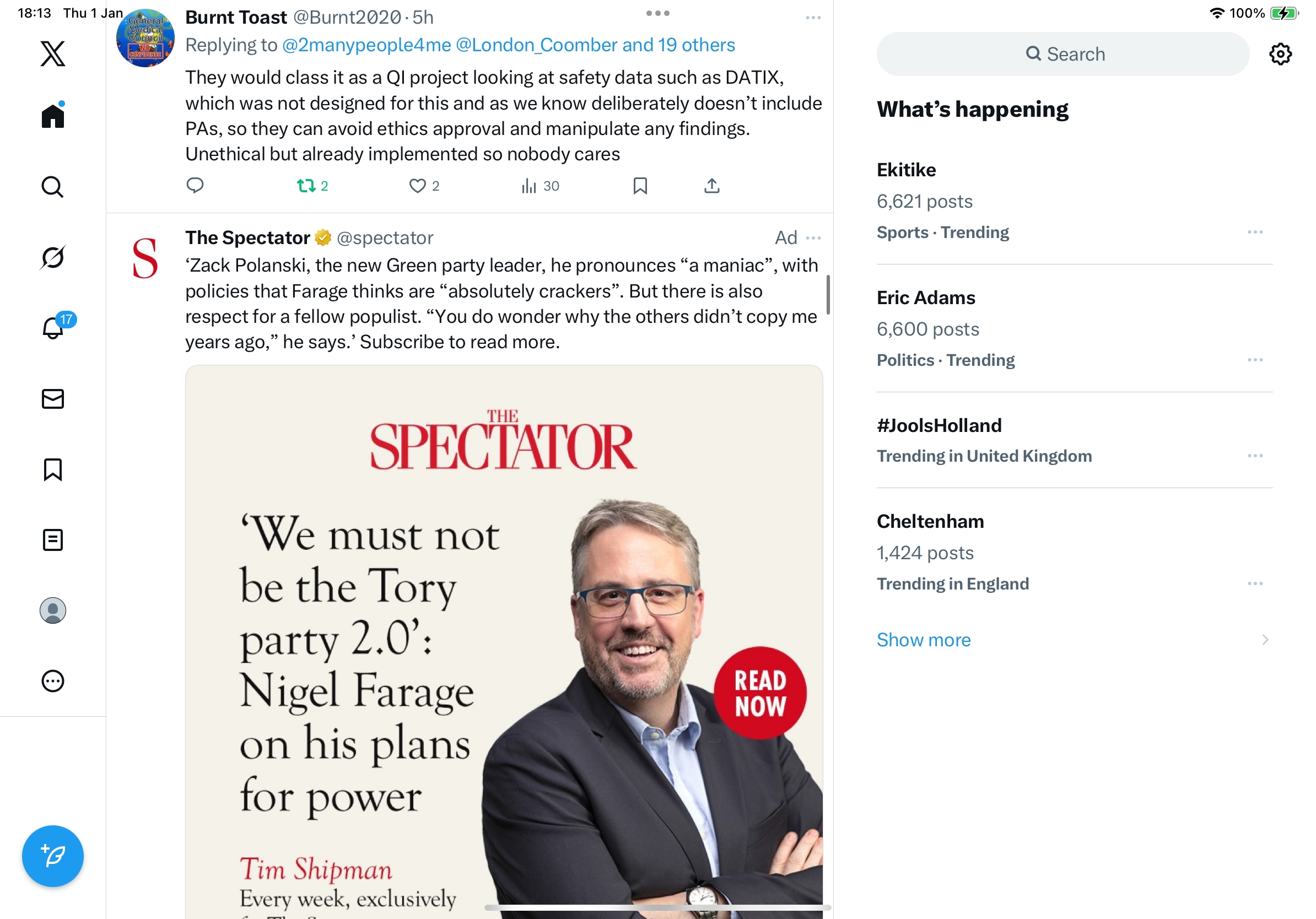
Task: Click the timeline vertical scrollbar
Action: (828, 295)
